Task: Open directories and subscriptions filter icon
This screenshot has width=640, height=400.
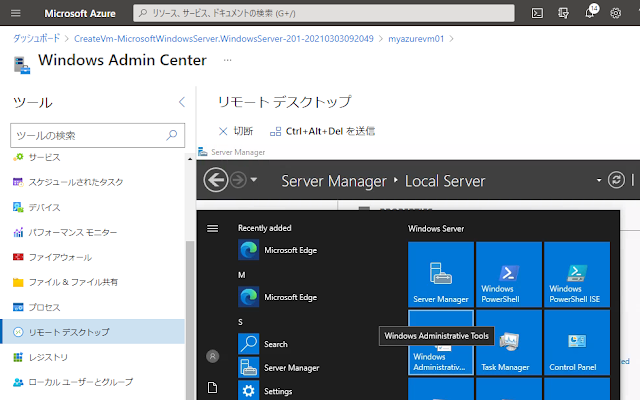Action: point(563,13)
